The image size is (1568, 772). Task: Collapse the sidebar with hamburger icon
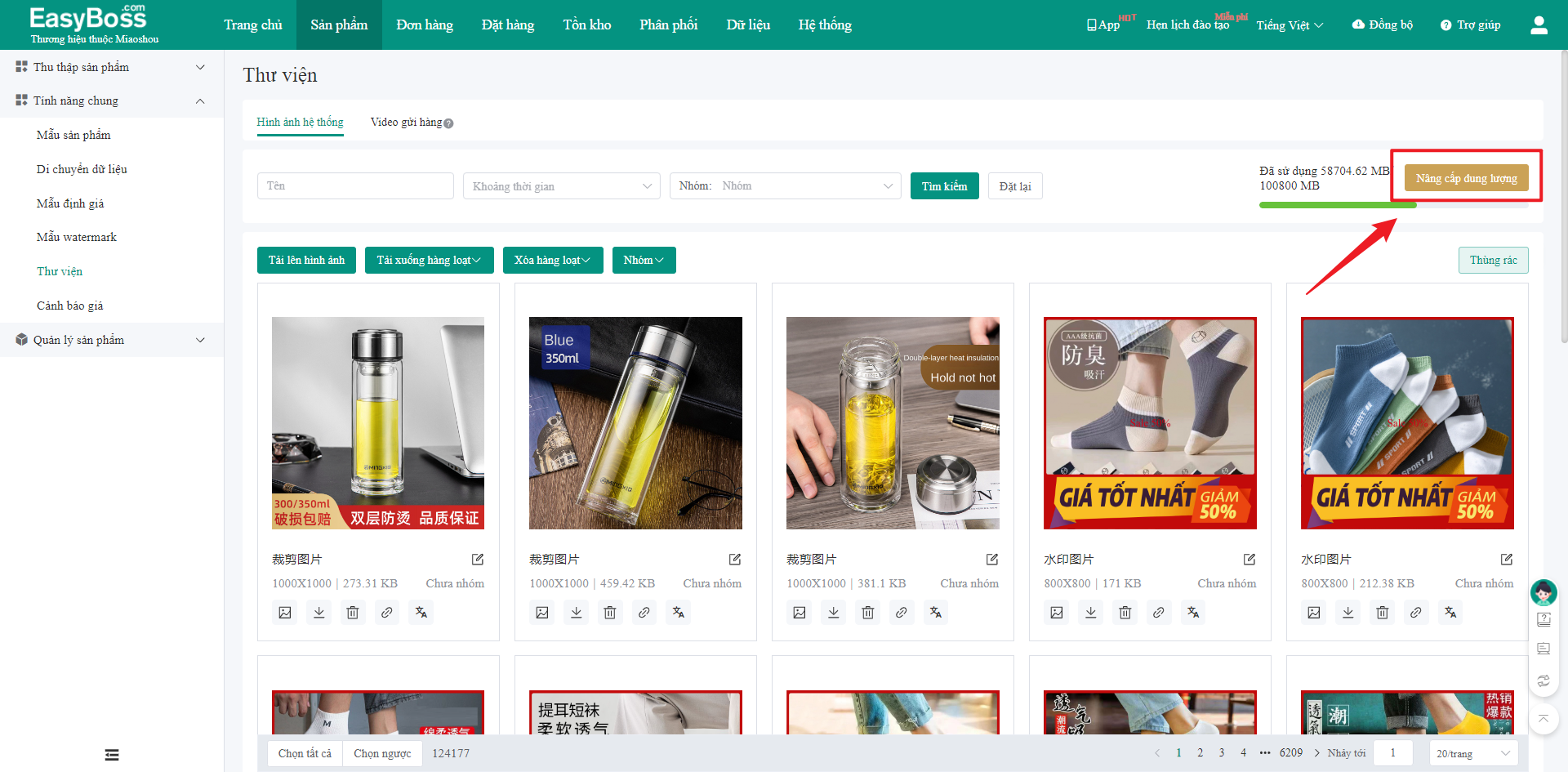click(112, 755)
